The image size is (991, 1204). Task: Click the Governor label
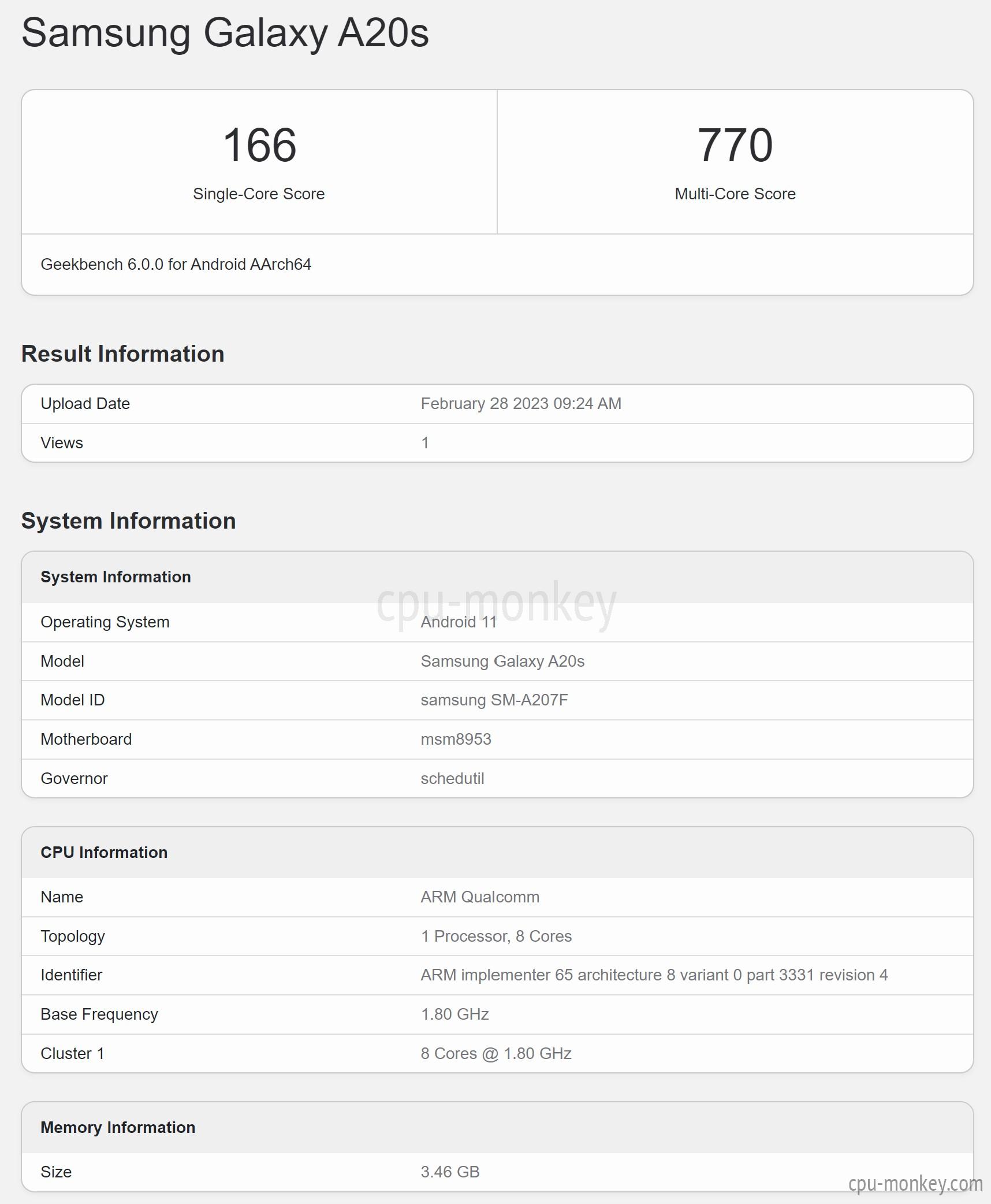(x=74, y=779)
